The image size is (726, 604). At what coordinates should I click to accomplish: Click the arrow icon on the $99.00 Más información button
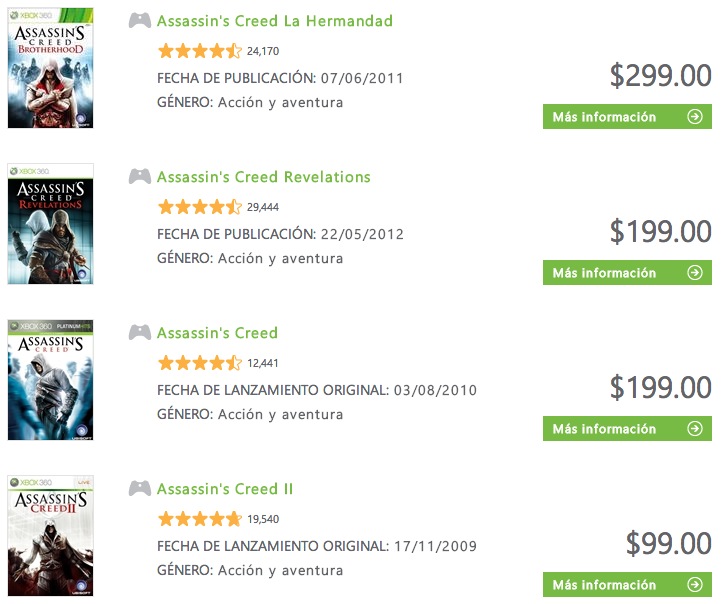coord(695,585)
